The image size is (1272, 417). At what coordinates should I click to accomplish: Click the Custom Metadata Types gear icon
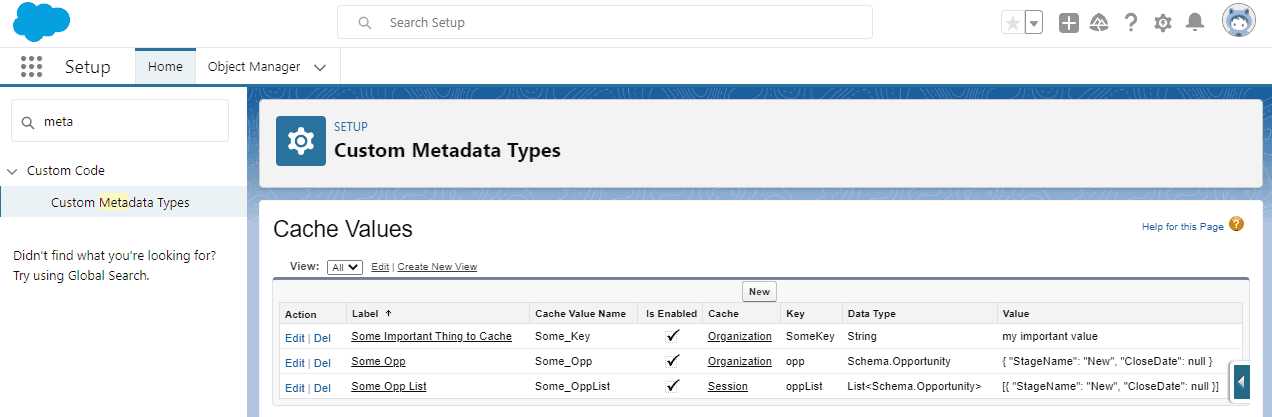coord(301,141)
